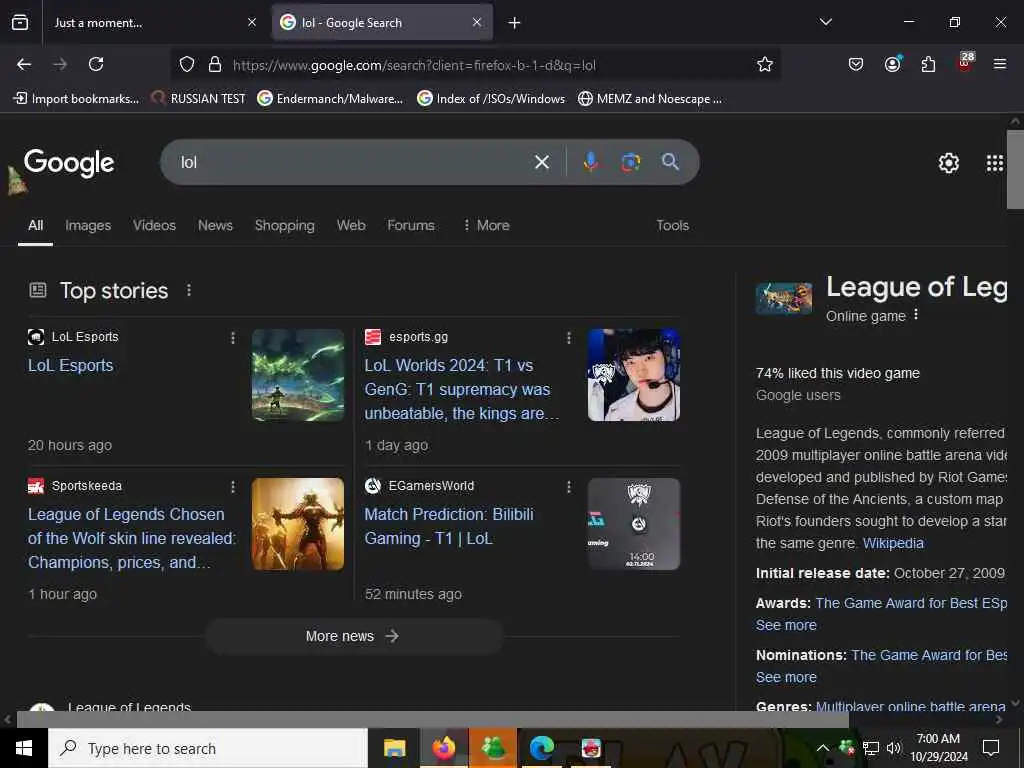Bookmark this page with the star icon

(765, 64)
